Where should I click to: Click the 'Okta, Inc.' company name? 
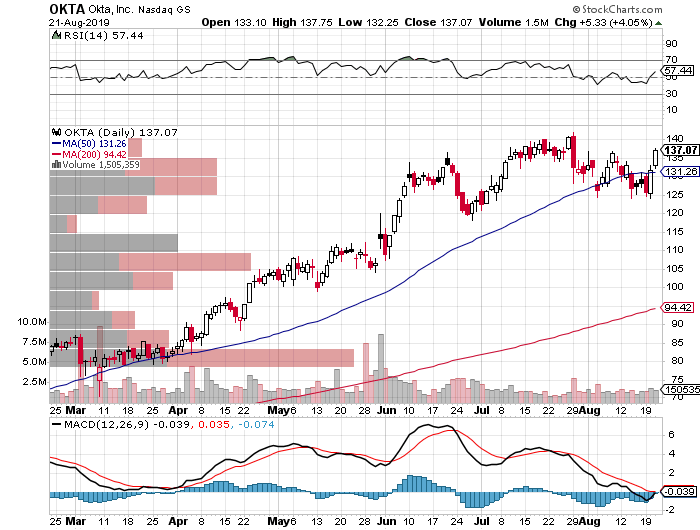111,9
